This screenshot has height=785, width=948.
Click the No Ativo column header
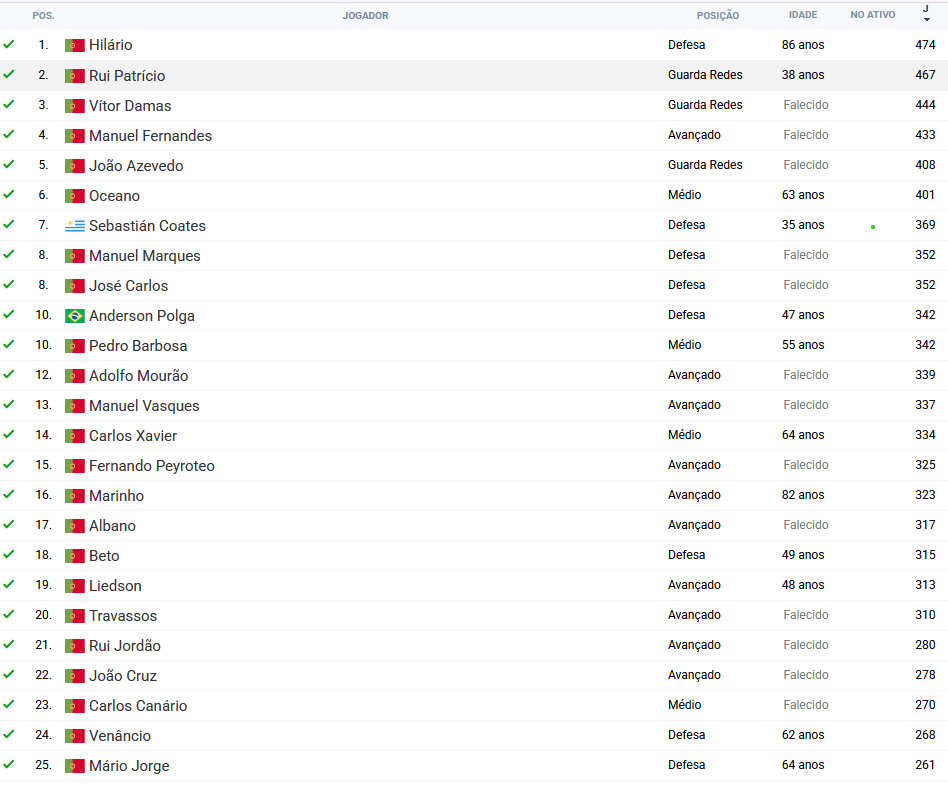[x=872, y=16]
